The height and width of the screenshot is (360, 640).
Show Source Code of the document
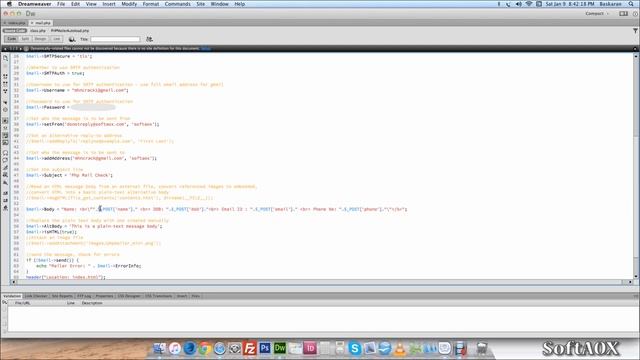(15, 31)
